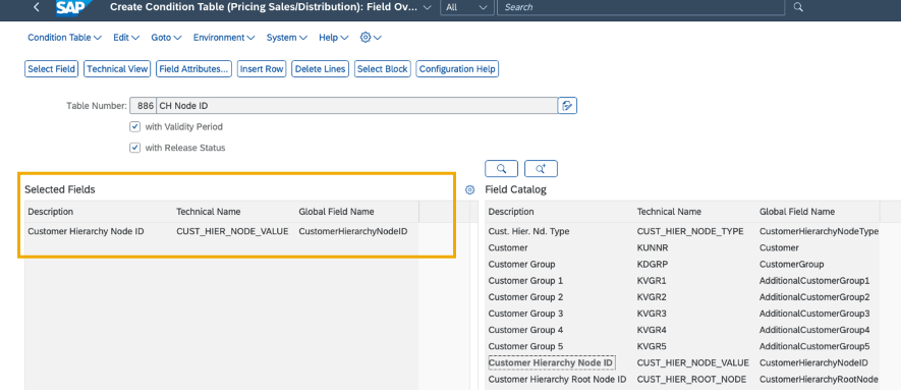
Task: Click into the Search input field
Action: (x=641, y=7)
